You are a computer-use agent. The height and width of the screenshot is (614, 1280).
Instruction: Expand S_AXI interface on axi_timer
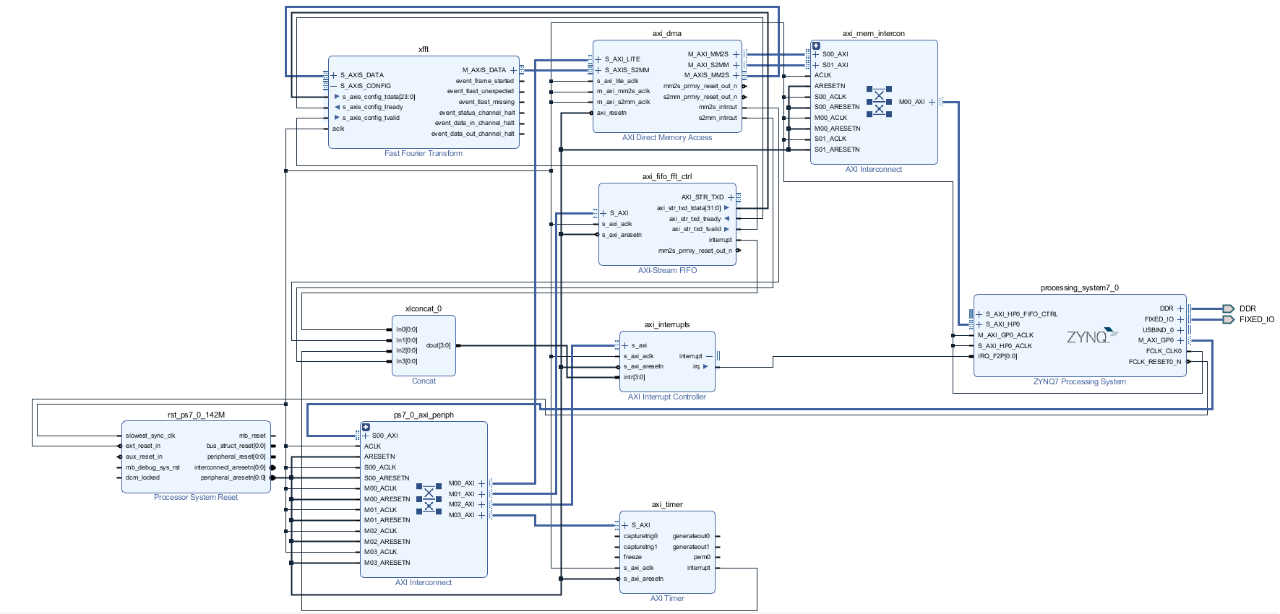(626, 525)
